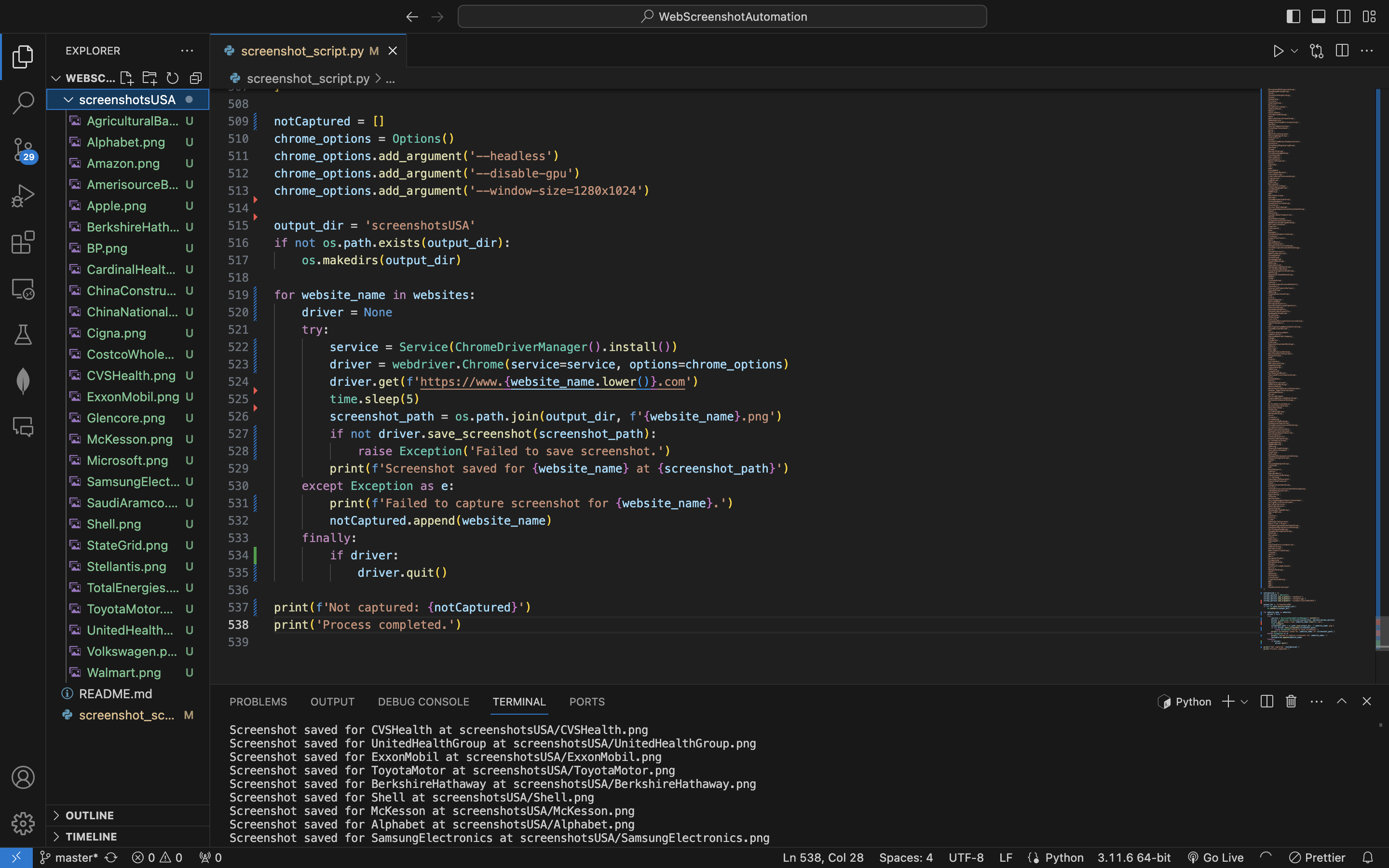Select Python interpreter 3.11.6 64-bit
The height and width of the screenshot is (868, 1389).
pyautogui.click(x=1134, y=858)
